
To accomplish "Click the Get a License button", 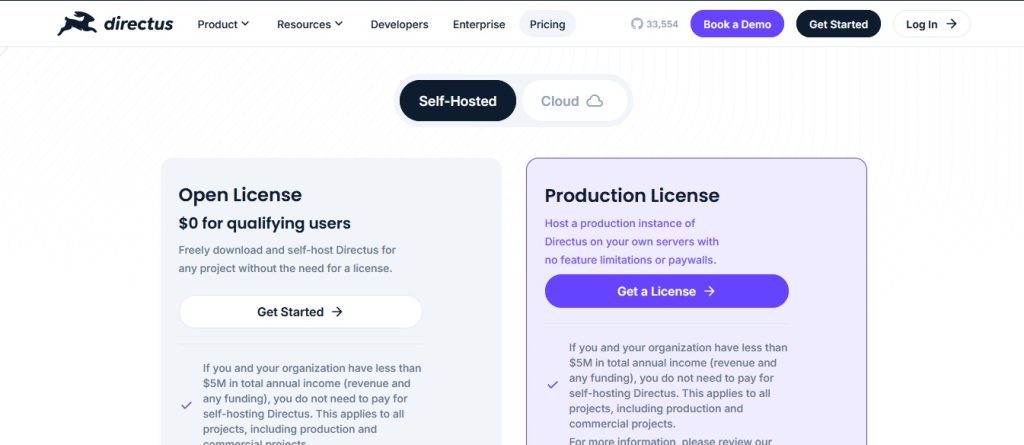I will pyautogui.click(x=666, y=291).
